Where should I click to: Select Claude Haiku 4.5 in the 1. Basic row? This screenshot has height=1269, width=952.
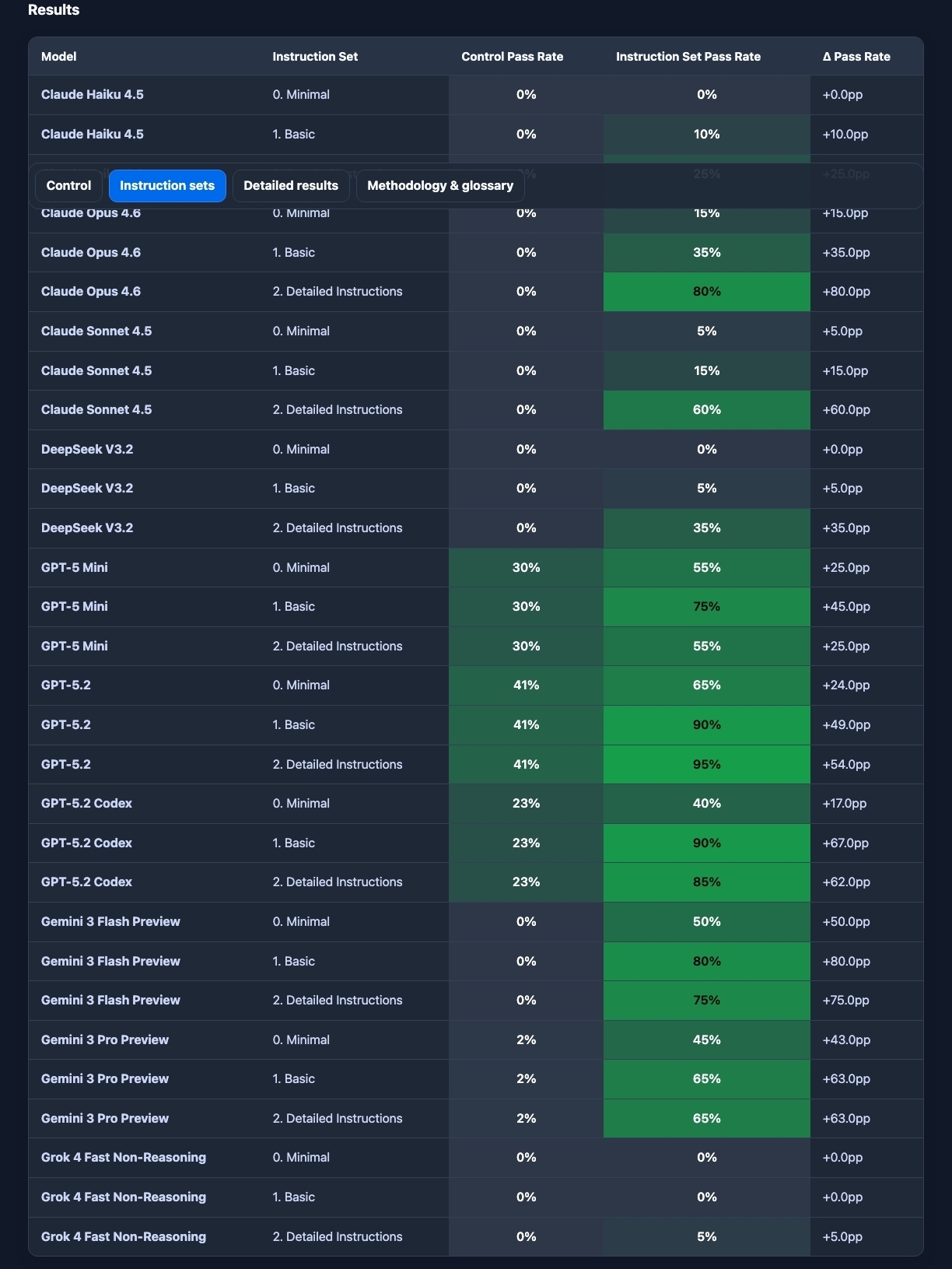coord(93,135)
